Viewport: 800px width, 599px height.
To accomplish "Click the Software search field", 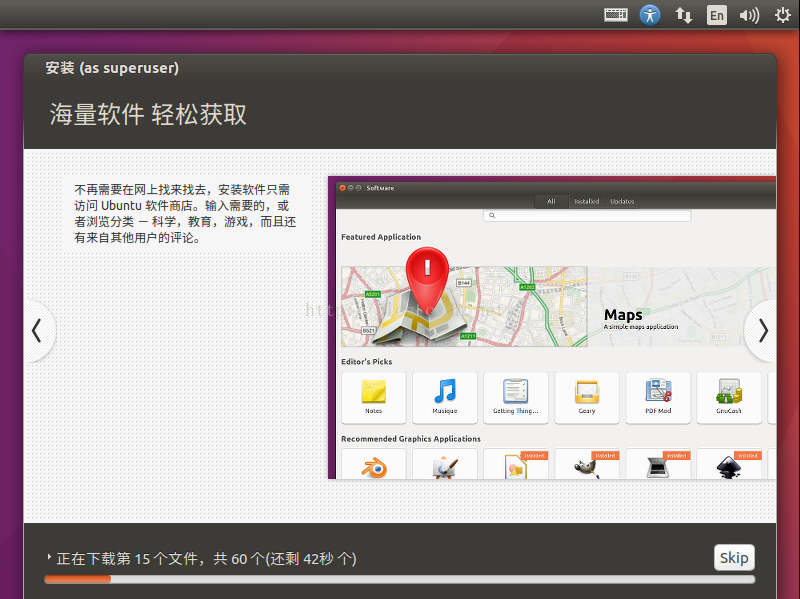I will tap(587, 216).
